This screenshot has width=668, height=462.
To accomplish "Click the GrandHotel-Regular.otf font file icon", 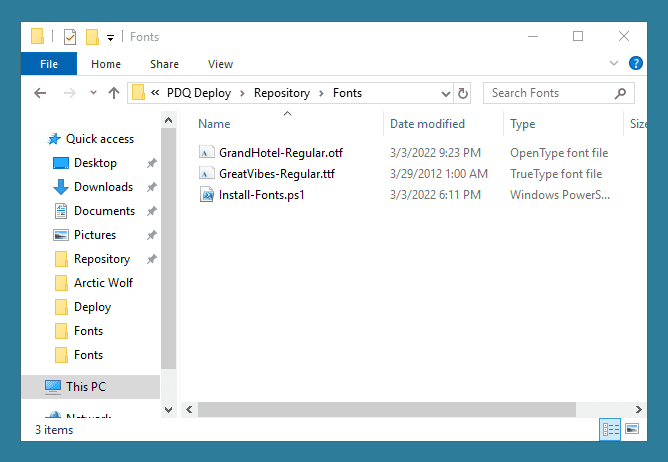I will (x=206, y=152).
